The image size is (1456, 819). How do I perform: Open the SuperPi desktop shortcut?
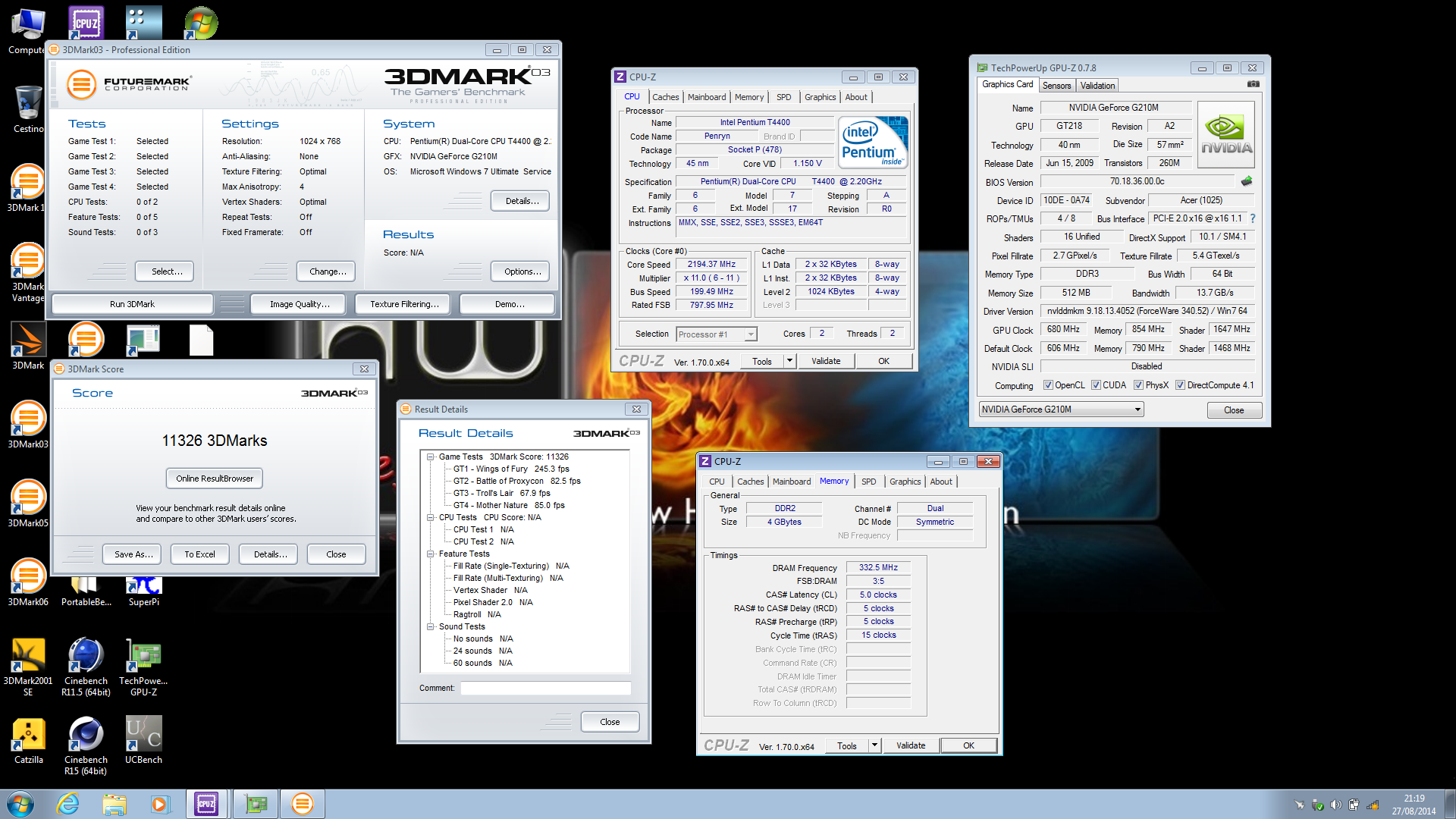(x=143, y=591)
